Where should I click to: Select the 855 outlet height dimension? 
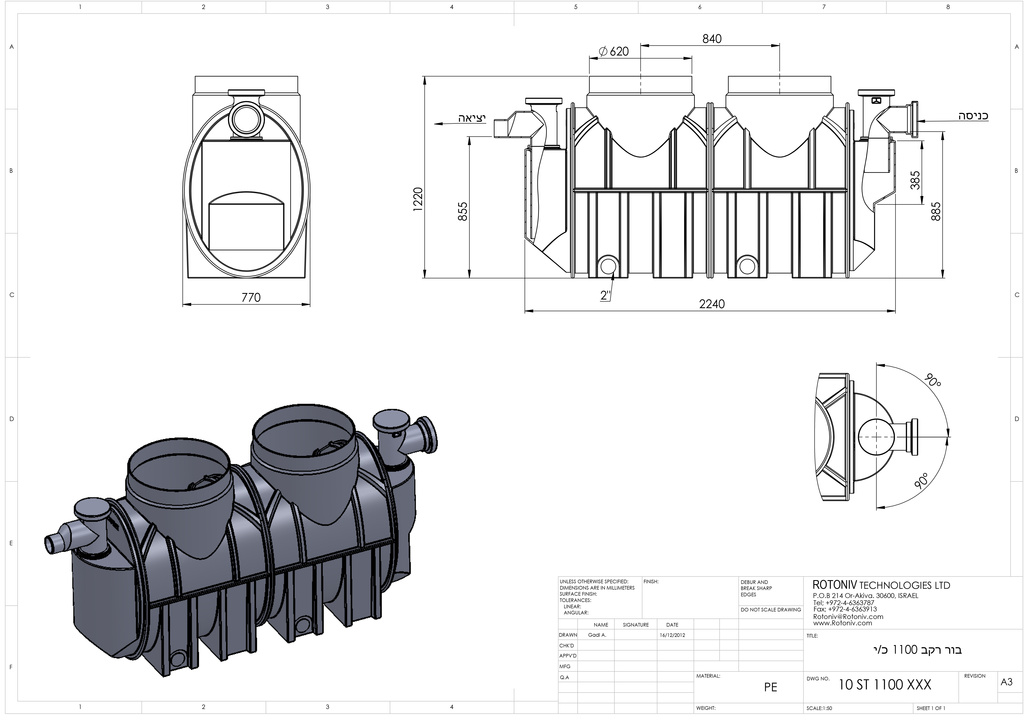click(463, 212)
